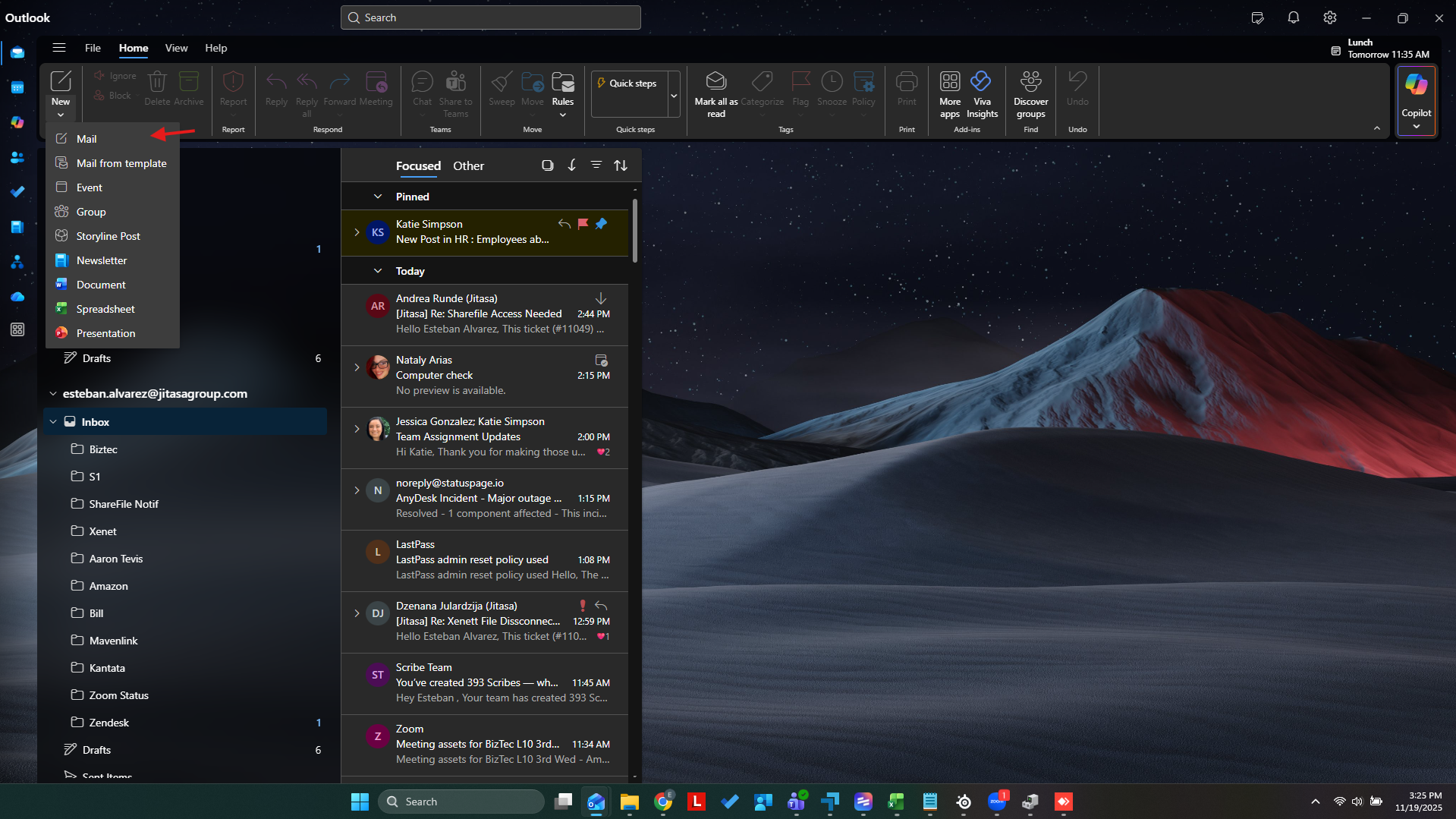Image resolution: width=1456 pixels, height=819 pixels.
Task: Open Viva Insights add-in
Action: click(x=981, y=81)
